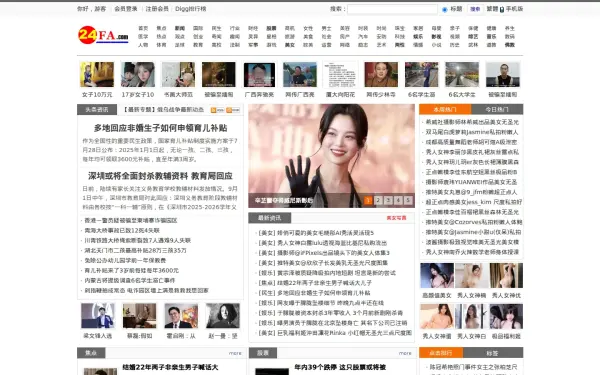Open 育儿补贴来了3岁前每娃每年3600元
This screenshot has width=600, height=375.
[x=132, y=270]
